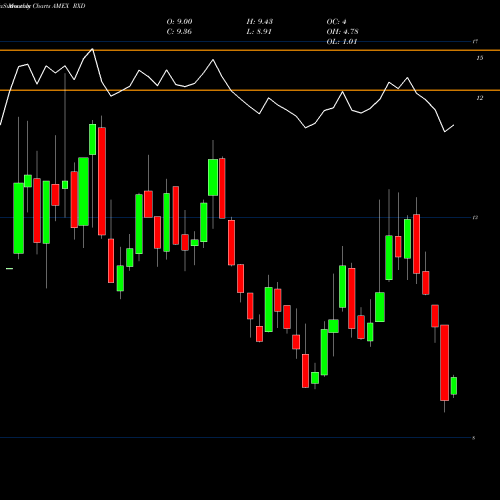Image resolution: width=500 pixels, height=500 pixels.
Task: Click the '12' label below the orange line
Action: pos(479,98)
